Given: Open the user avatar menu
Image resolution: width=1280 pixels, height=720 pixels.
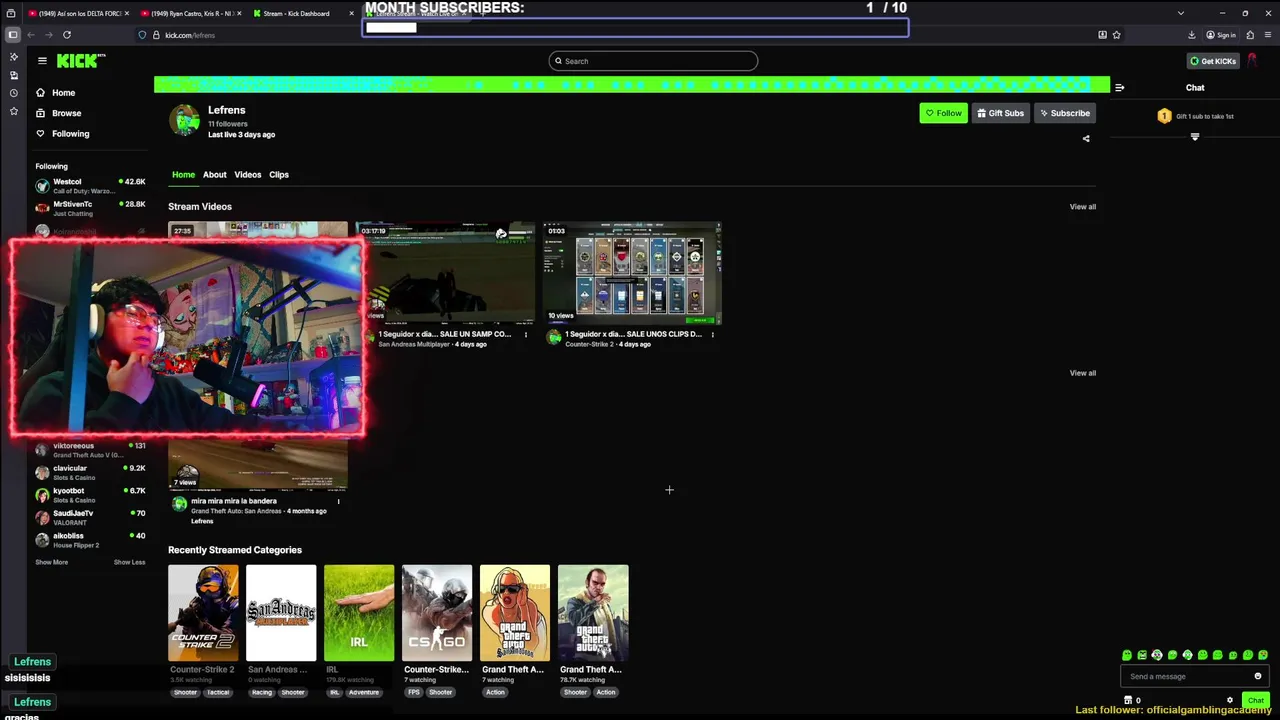Looking at the screenshot, I should (1252, 61).
